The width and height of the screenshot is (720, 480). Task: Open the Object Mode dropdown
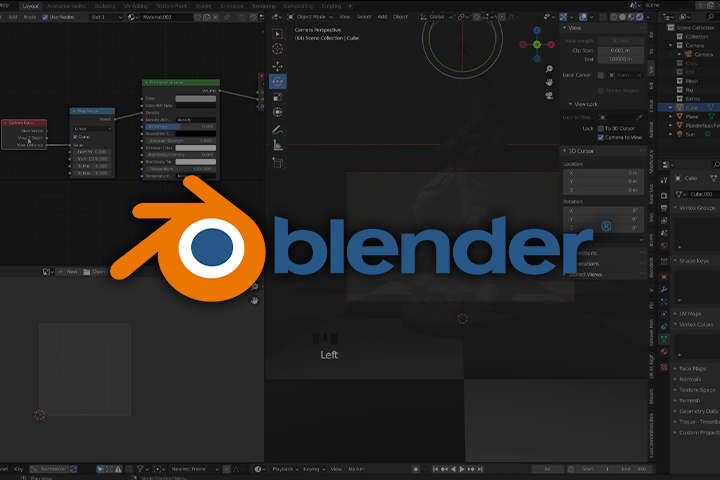pyautogui.click(x=310, y=17)
